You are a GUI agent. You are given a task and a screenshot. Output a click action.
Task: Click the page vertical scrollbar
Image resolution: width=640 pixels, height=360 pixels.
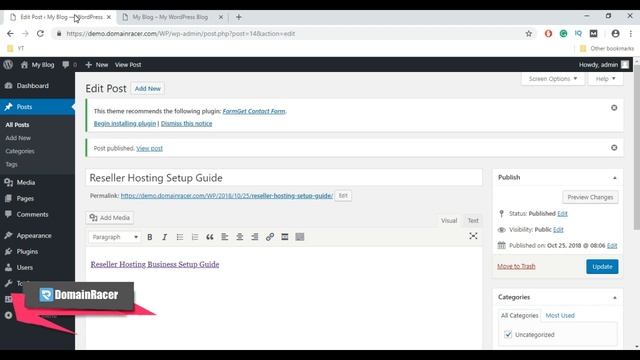(x=637, y=147)
